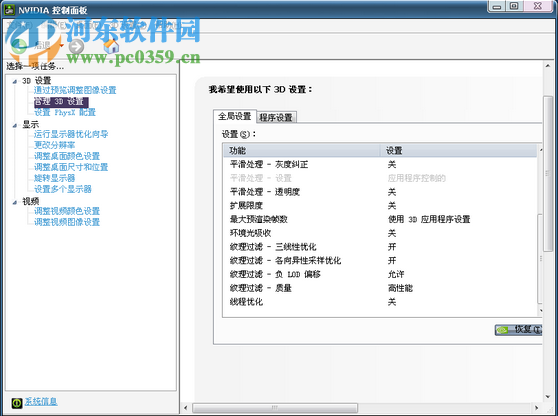Open 调整视频颜色设置
The width and height of the screenshot is (558, 416).
tap(67, 211)
